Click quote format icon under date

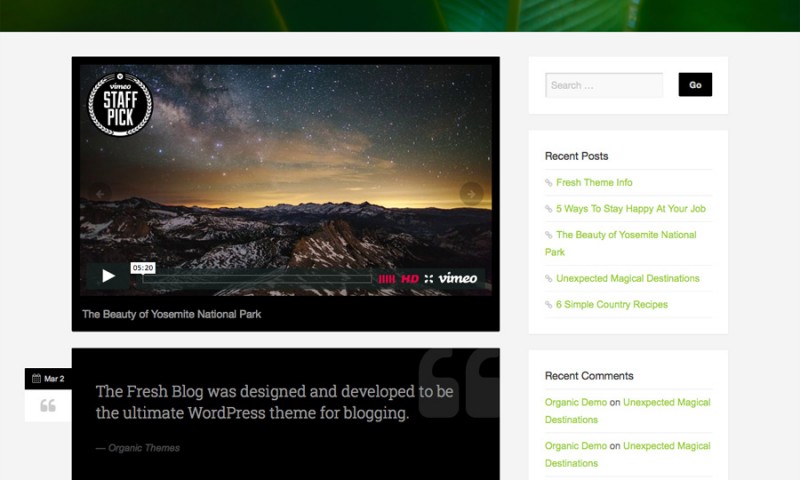click(48, 406)
